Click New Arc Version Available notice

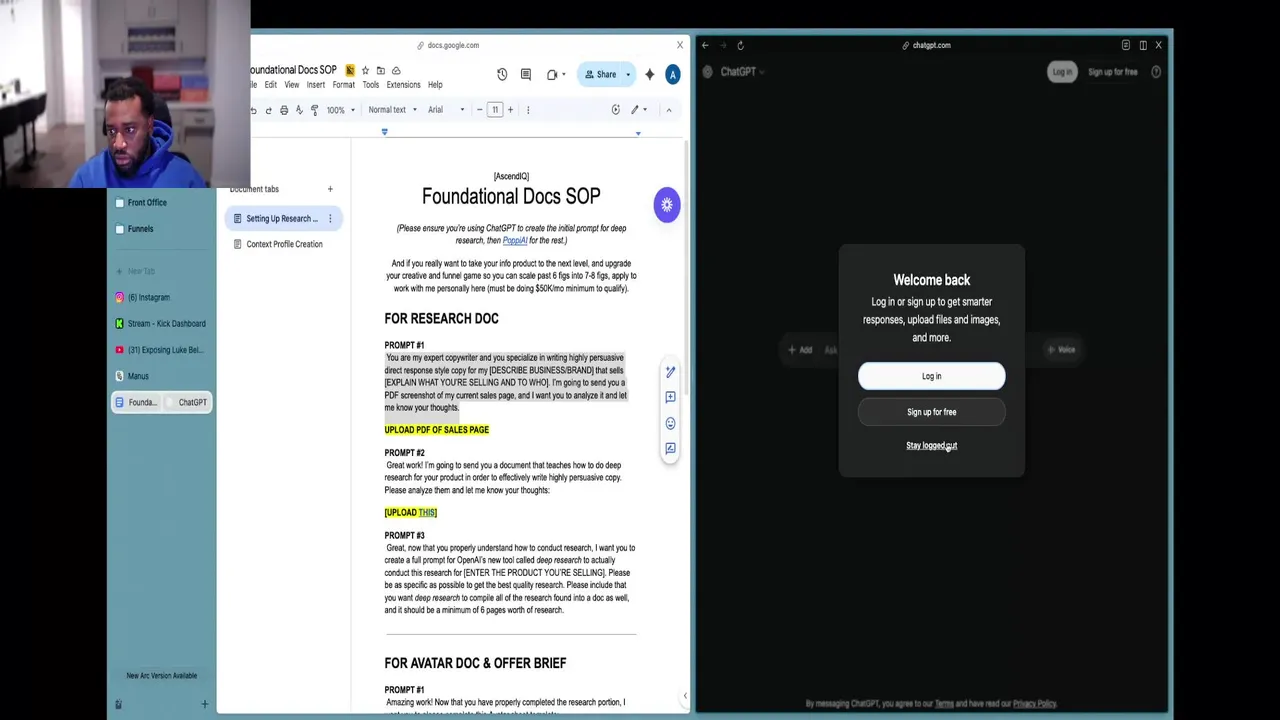(161, 676)
